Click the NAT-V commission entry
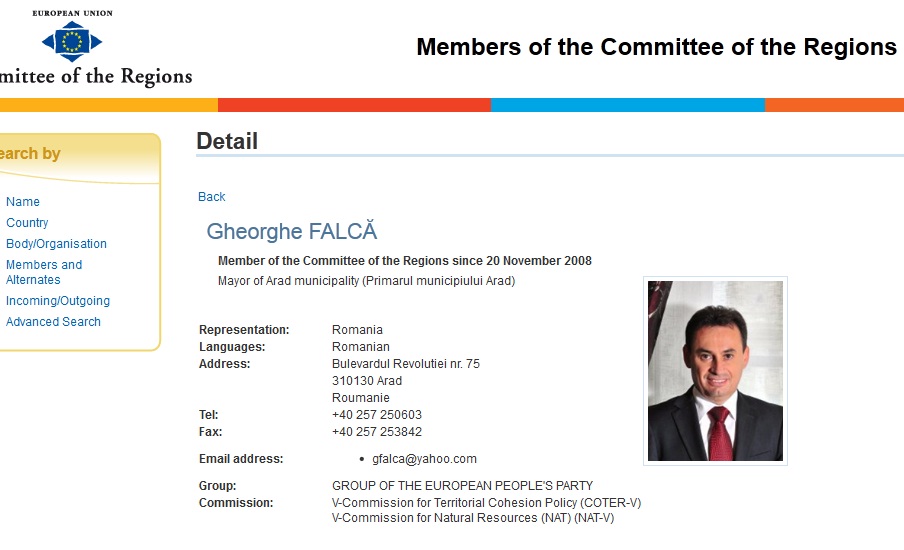Image resolution: width=904 pixels, height=550 pixels. pyautogui.click(x=473, y=518)
